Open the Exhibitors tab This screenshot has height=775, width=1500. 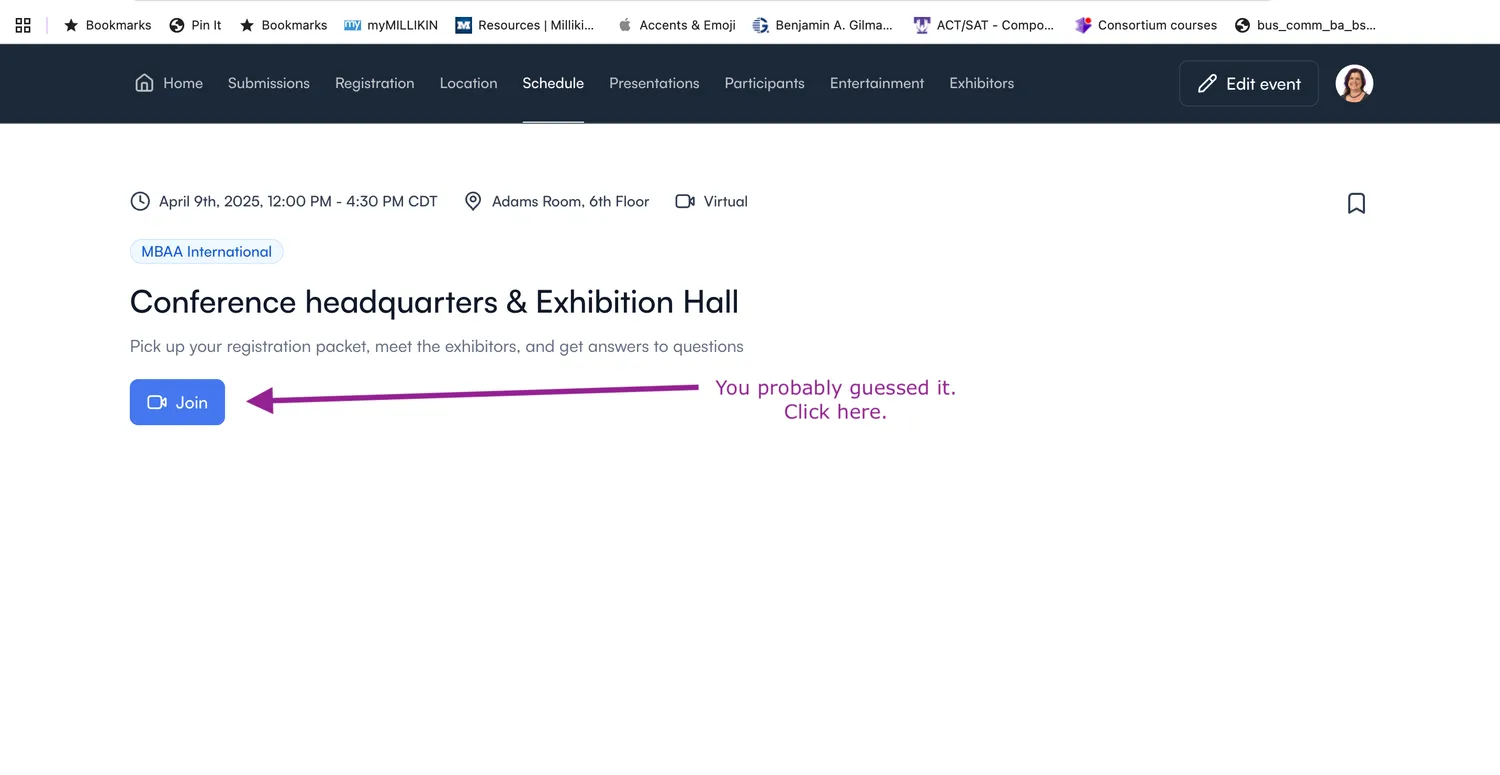(981, 83)
